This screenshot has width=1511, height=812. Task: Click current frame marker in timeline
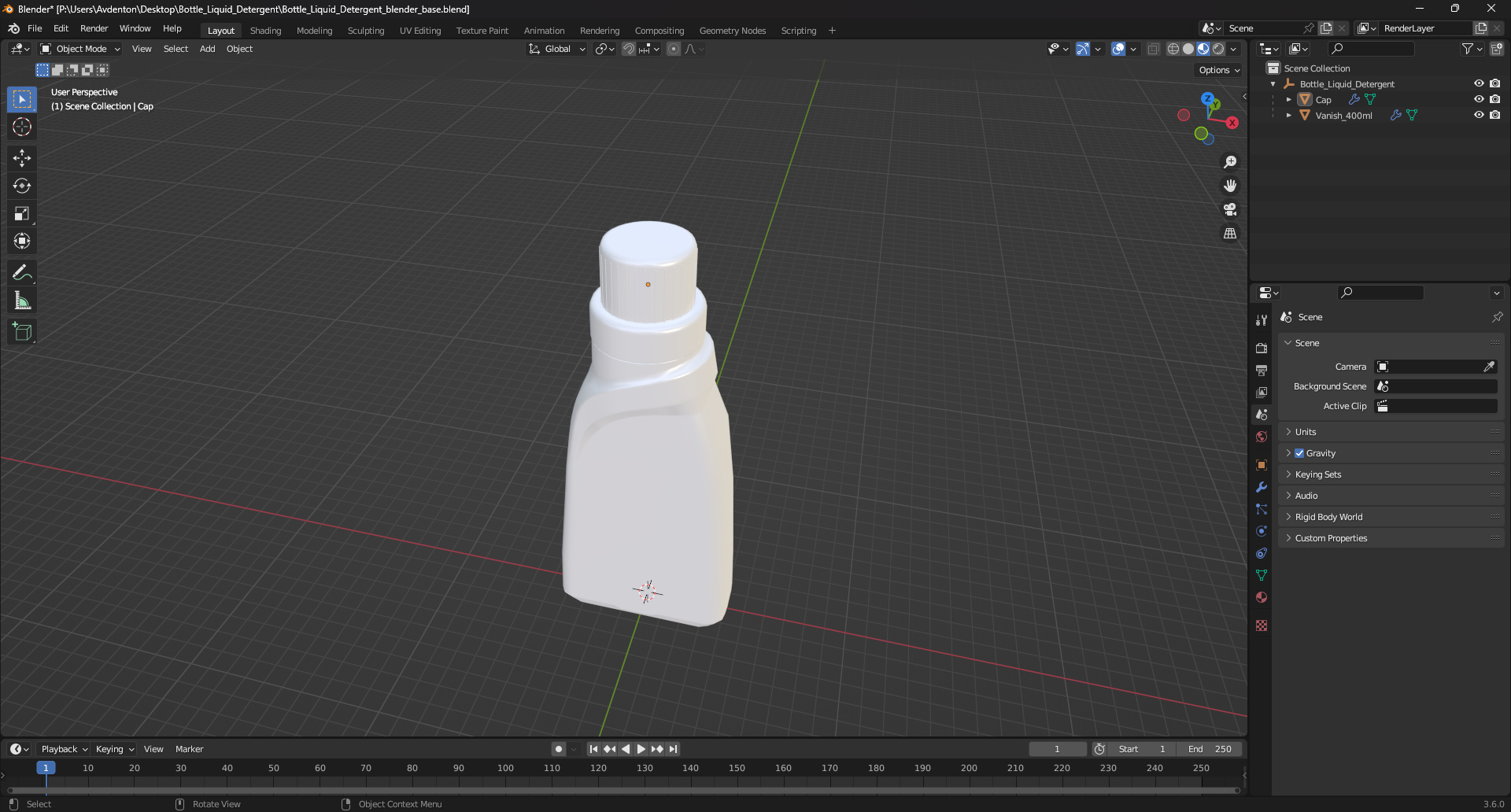(46, 768)
